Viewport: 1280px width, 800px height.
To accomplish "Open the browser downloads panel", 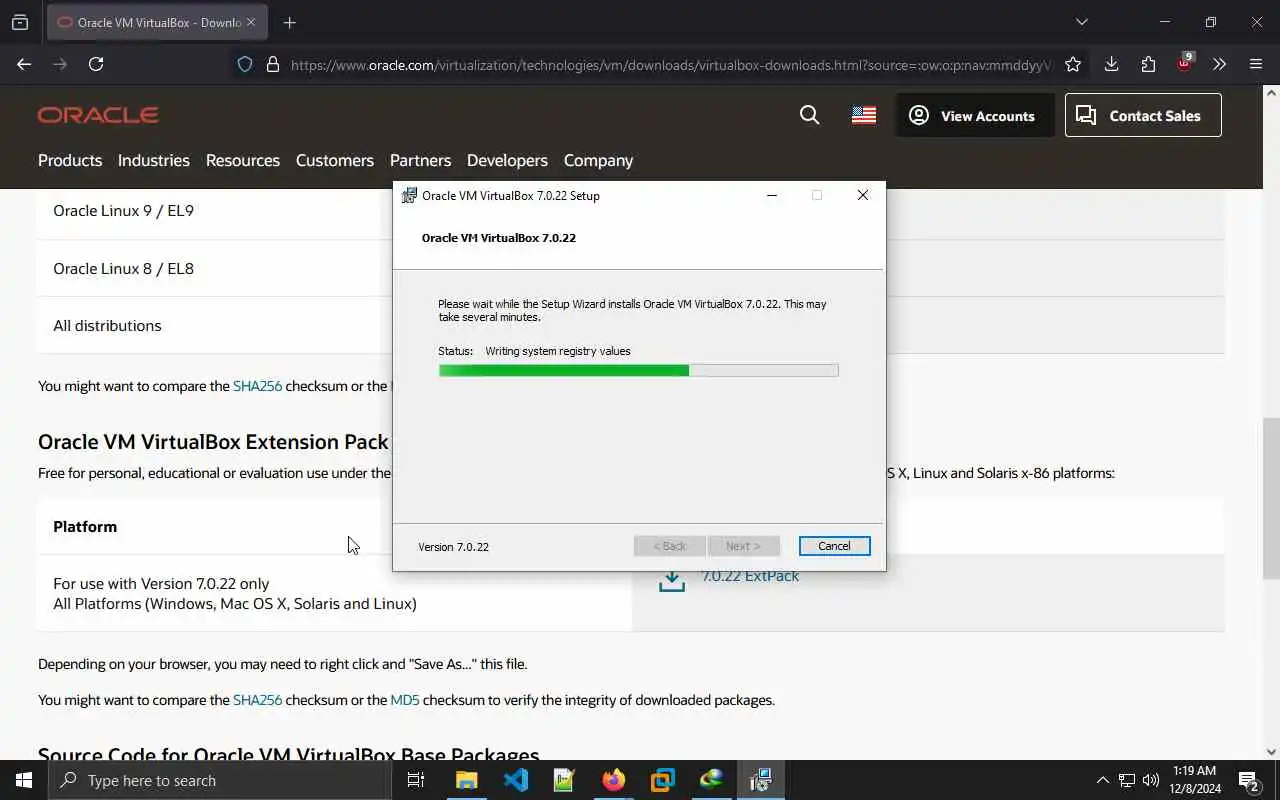I will click(1111, 64).
